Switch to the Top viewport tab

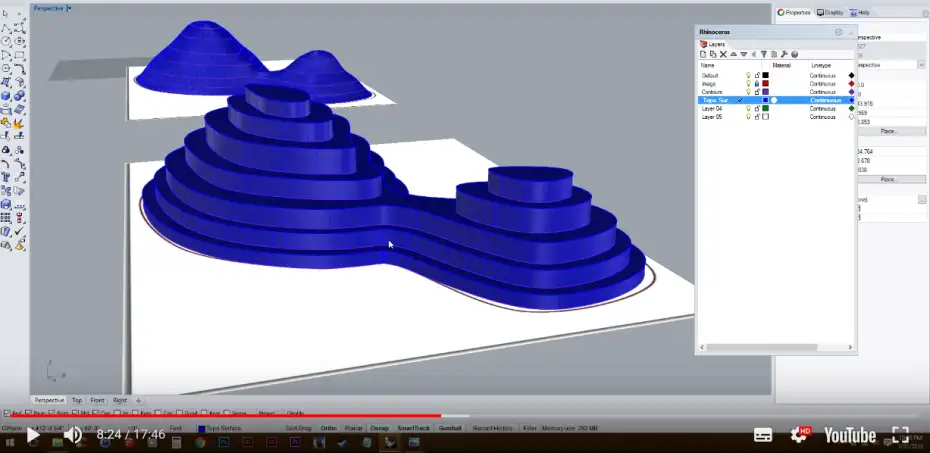click(77, 400)
